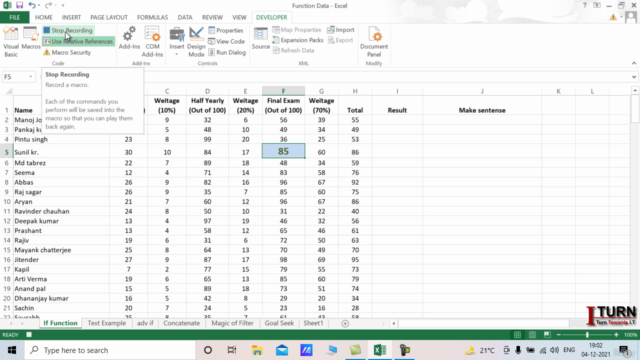Open Mail app from taskbar
The width and height of the screenshot is (640, 360).
[282, 350]
